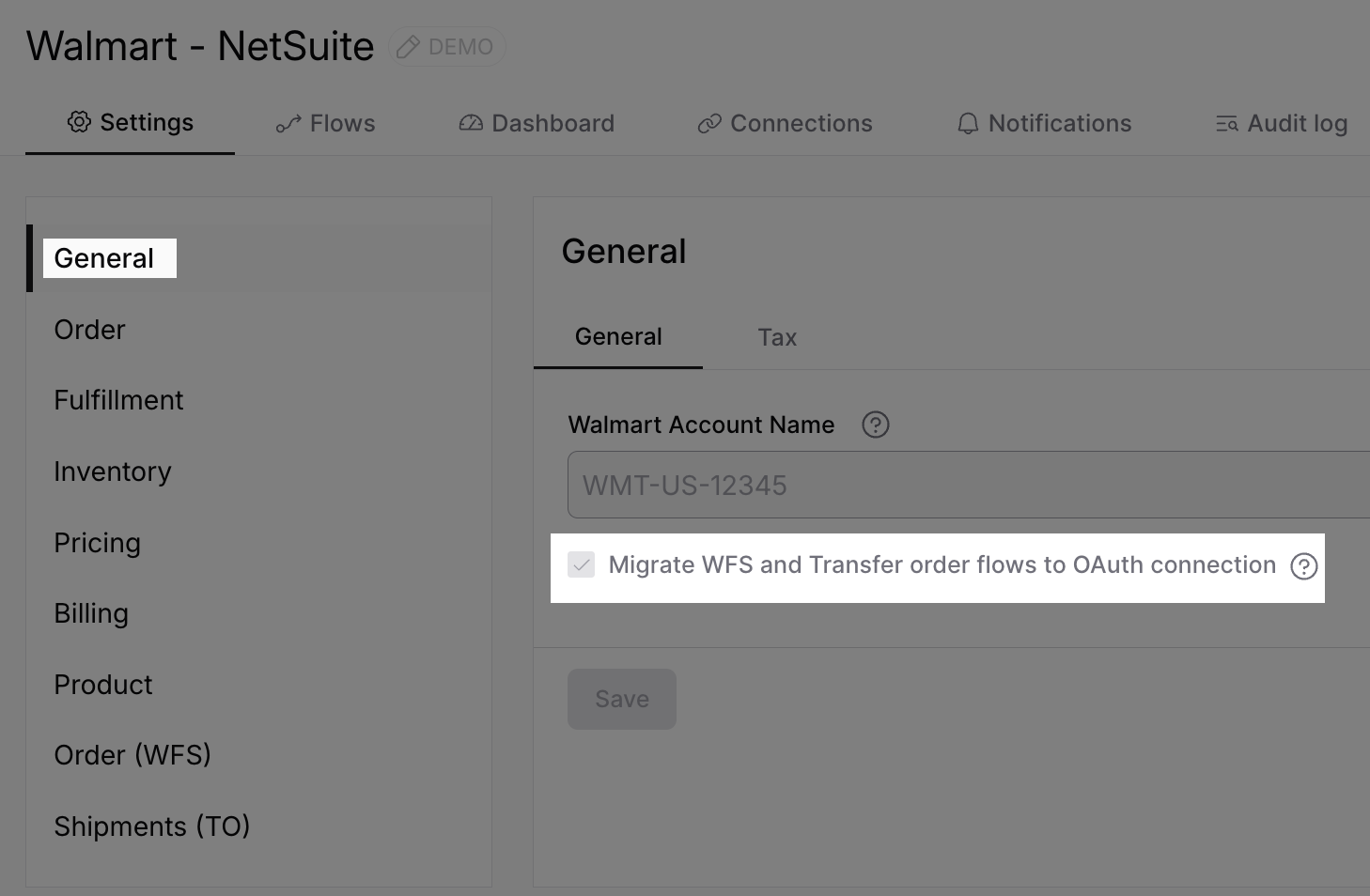Image resolution: width=1370 pixels, height=896 pixels.
Task: Click the Walmart - NetSuite page title
Action: pos(200,46)
